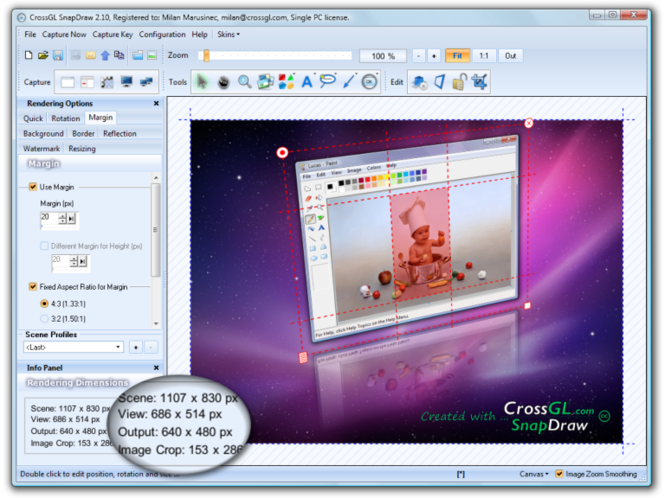Select the hand pan tool

(224, 82)
